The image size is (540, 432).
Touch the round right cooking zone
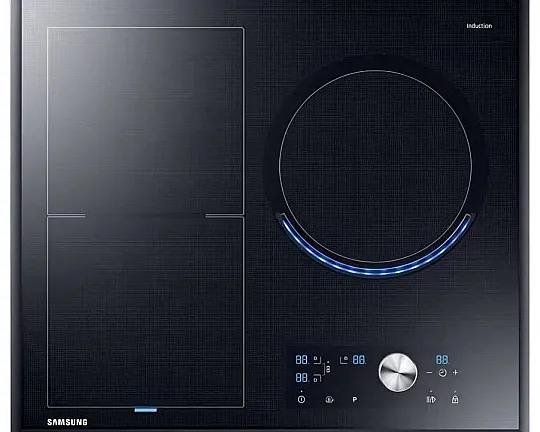[375, 166]
